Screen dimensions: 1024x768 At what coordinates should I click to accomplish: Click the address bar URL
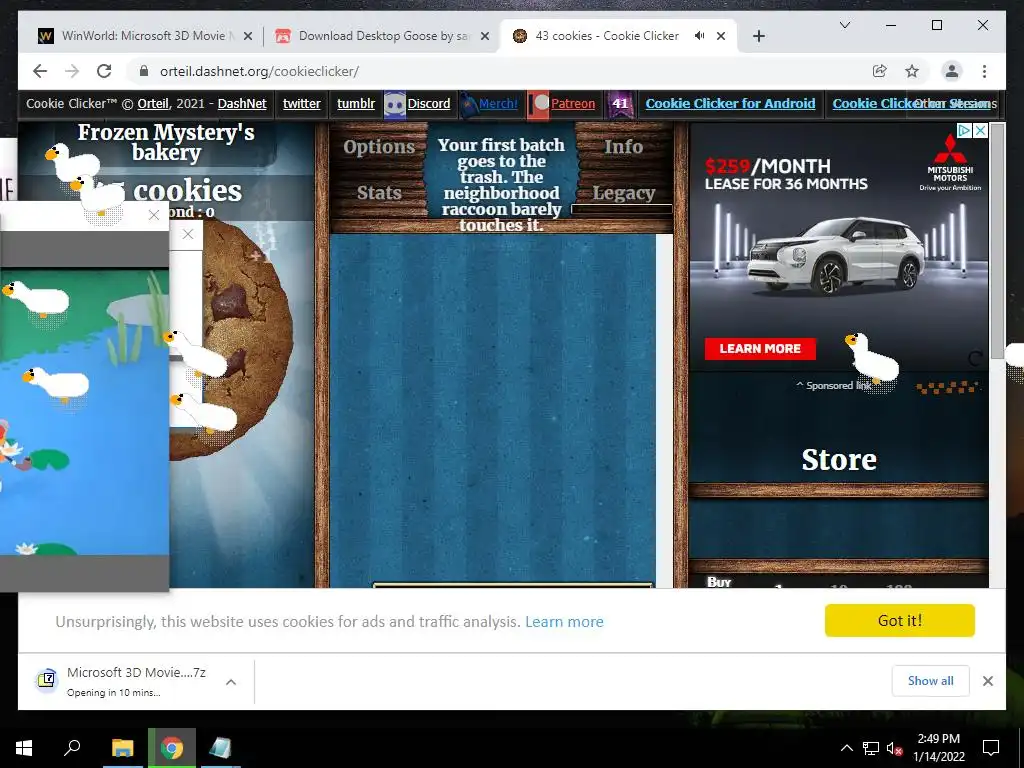(259, 71)
